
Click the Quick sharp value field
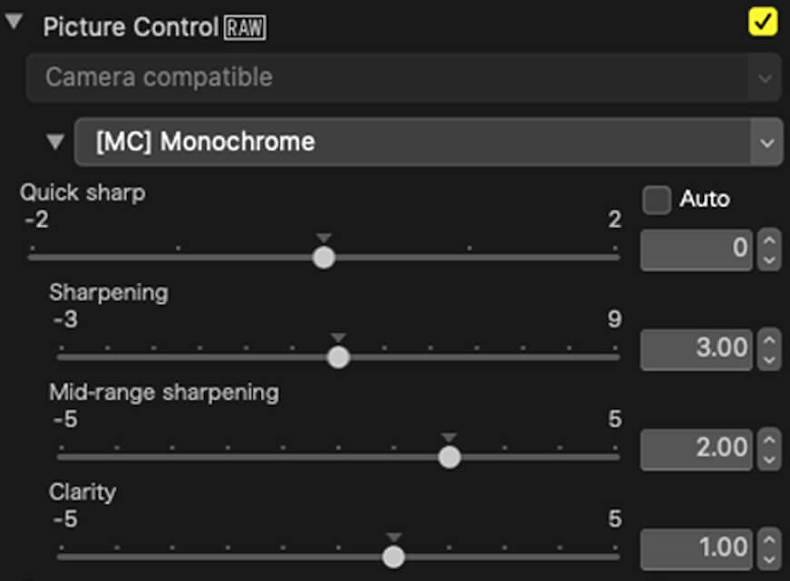pos(696,248)
